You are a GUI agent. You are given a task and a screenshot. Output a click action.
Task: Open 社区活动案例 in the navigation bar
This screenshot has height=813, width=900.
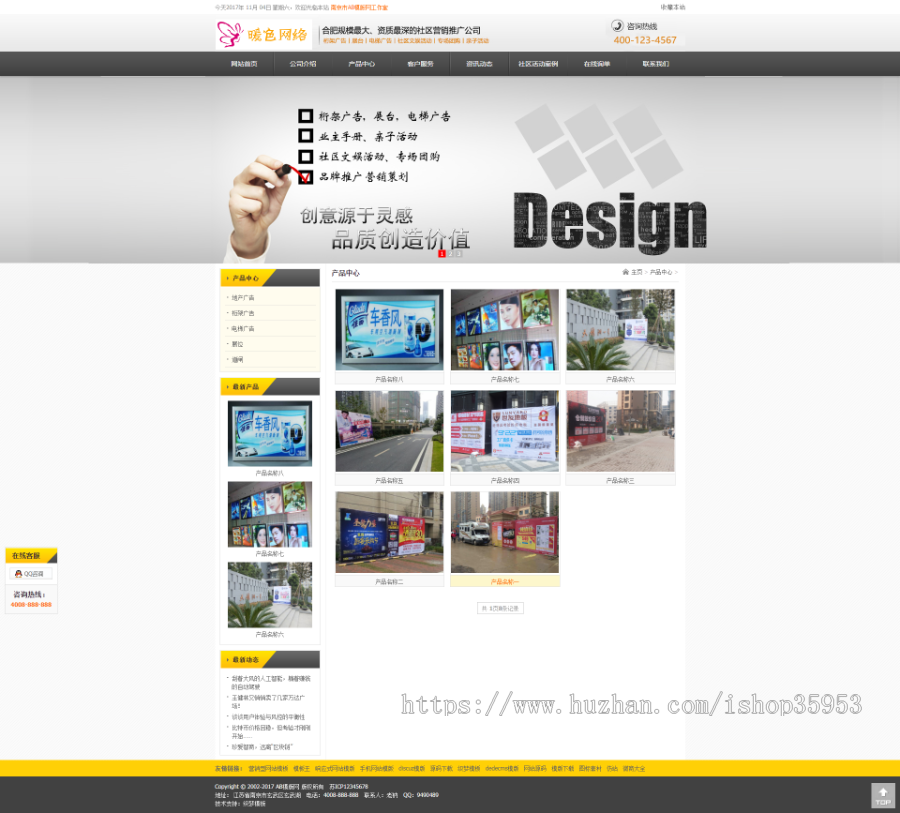[538, 64]
